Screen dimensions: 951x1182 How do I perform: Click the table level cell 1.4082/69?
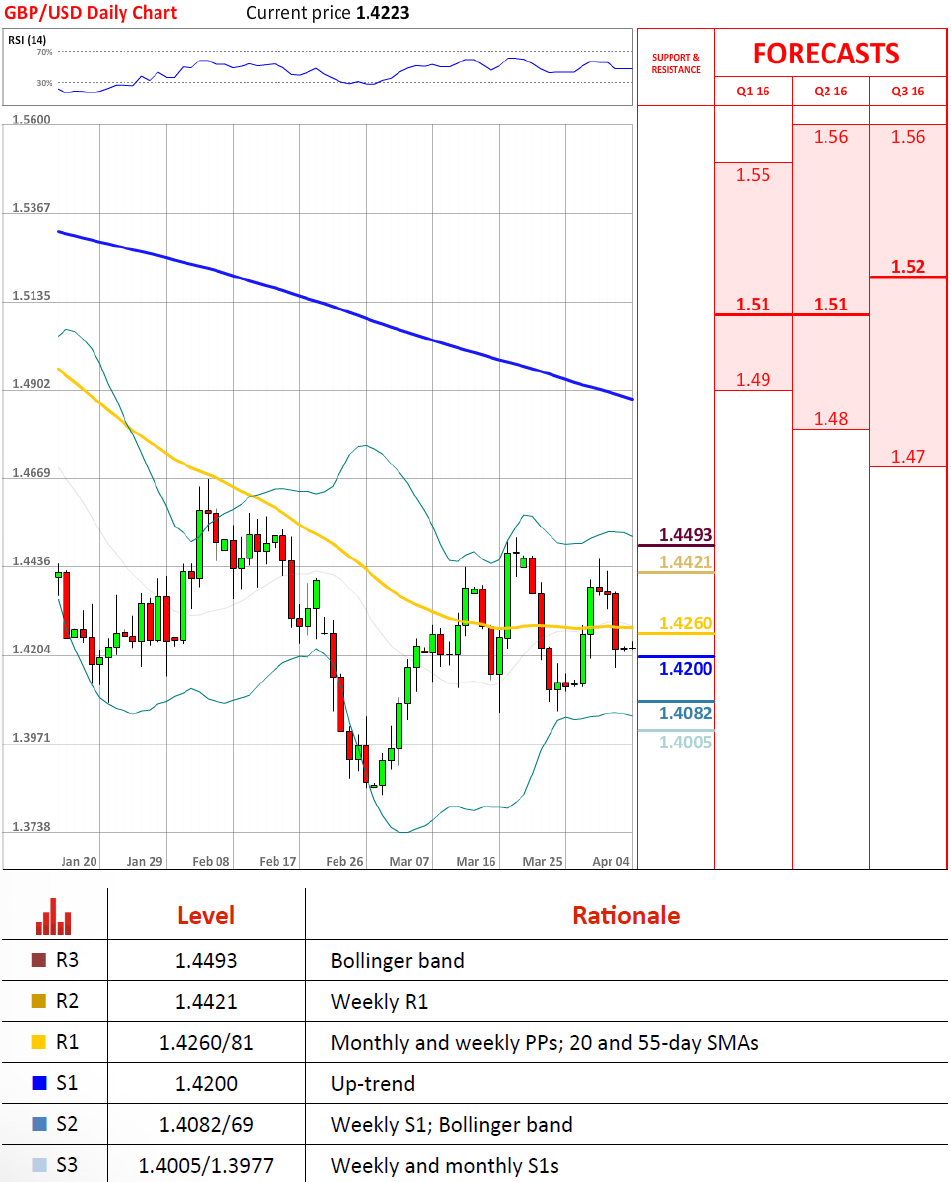(206, 1125)
